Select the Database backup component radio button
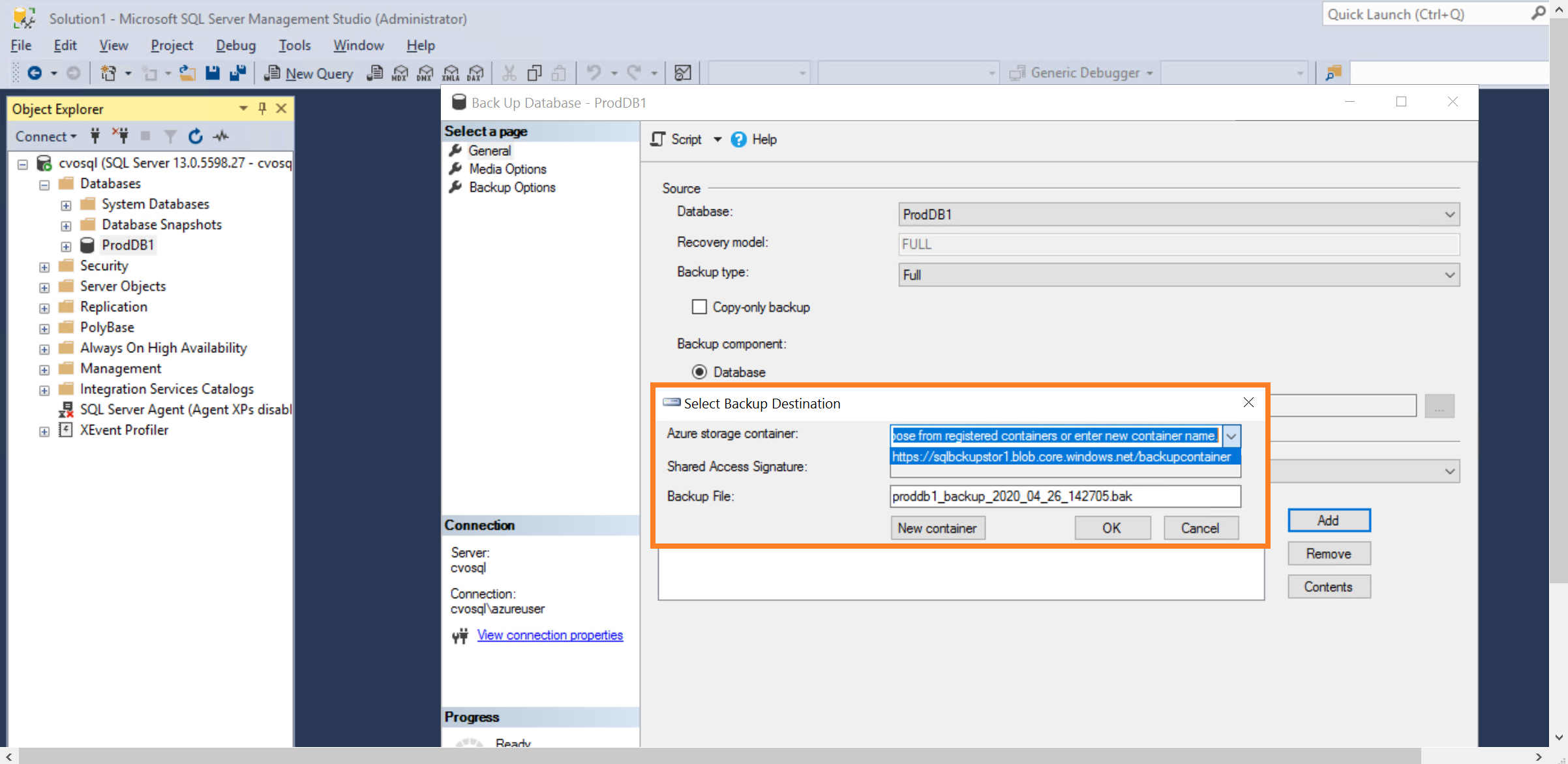 699,372
